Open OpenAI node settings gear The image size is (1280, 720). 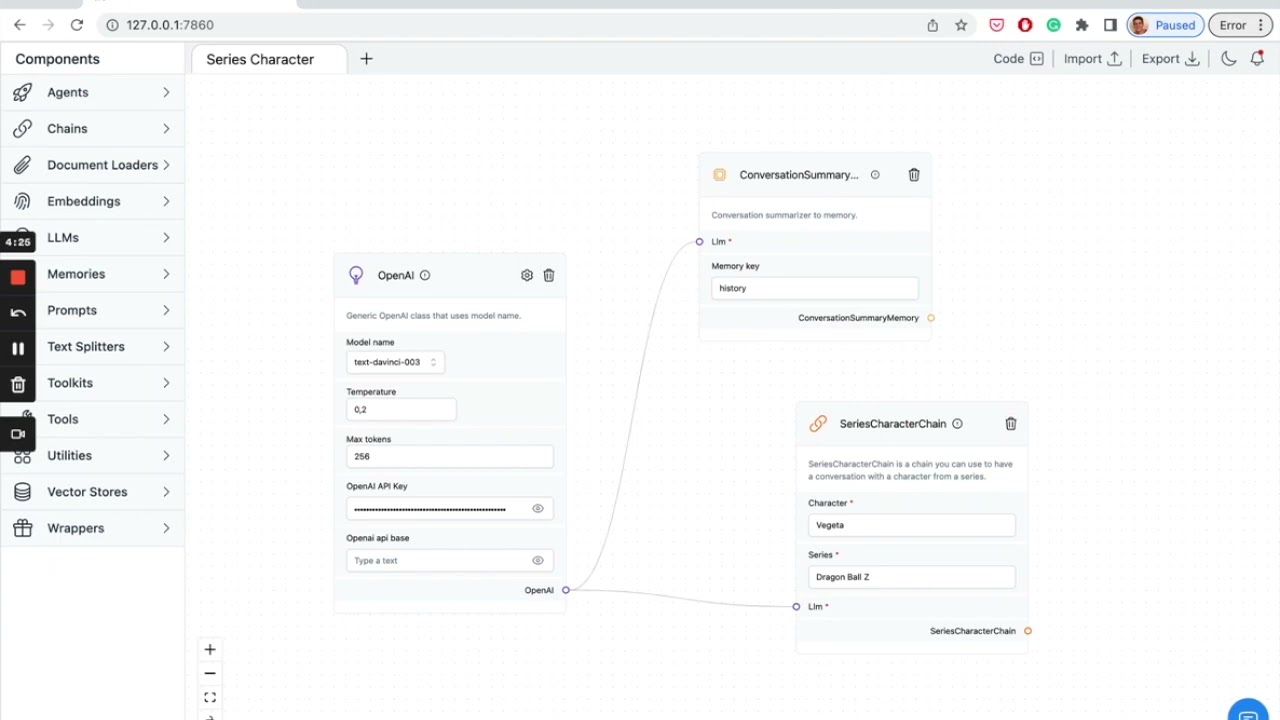click(x=527, y=275)
